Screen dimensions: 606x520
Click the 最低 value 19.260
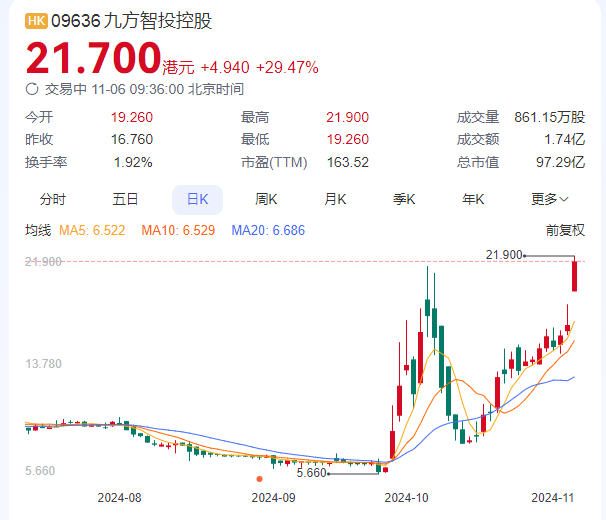(348, 139)
